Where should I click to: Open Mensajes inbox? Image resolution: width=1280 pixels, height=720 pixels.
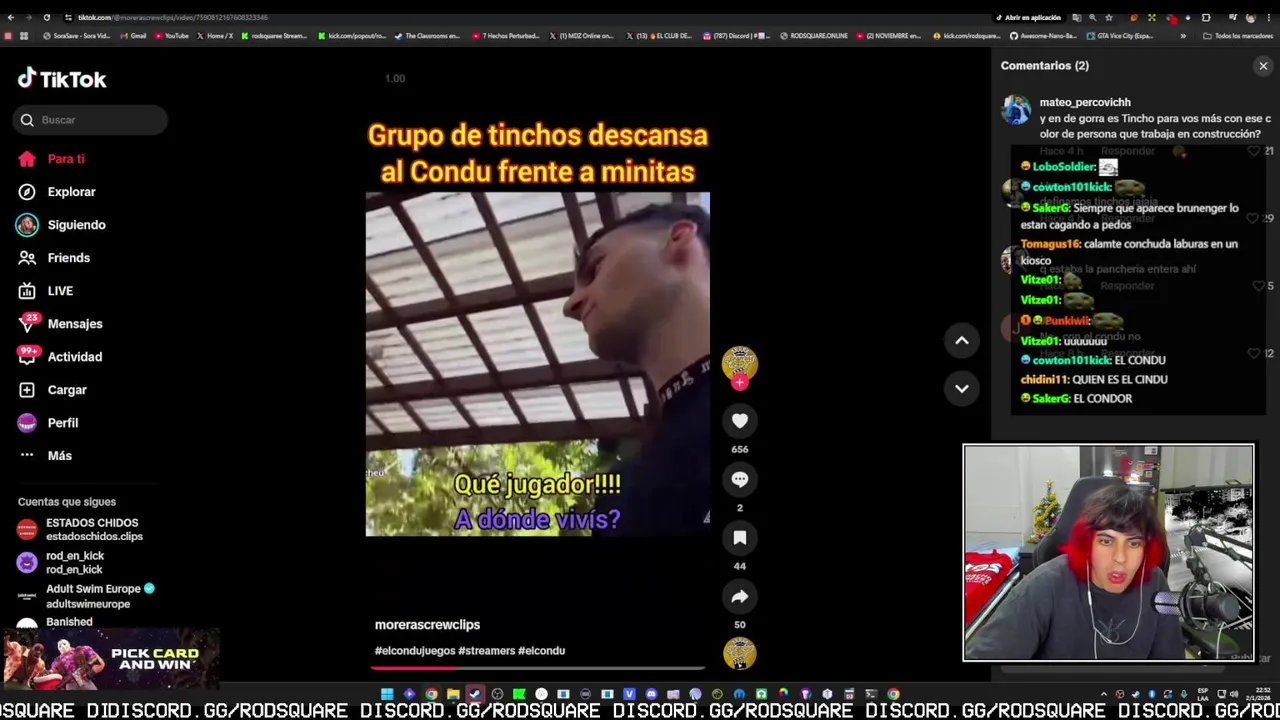pyautogui.click(x=75, y=324)
